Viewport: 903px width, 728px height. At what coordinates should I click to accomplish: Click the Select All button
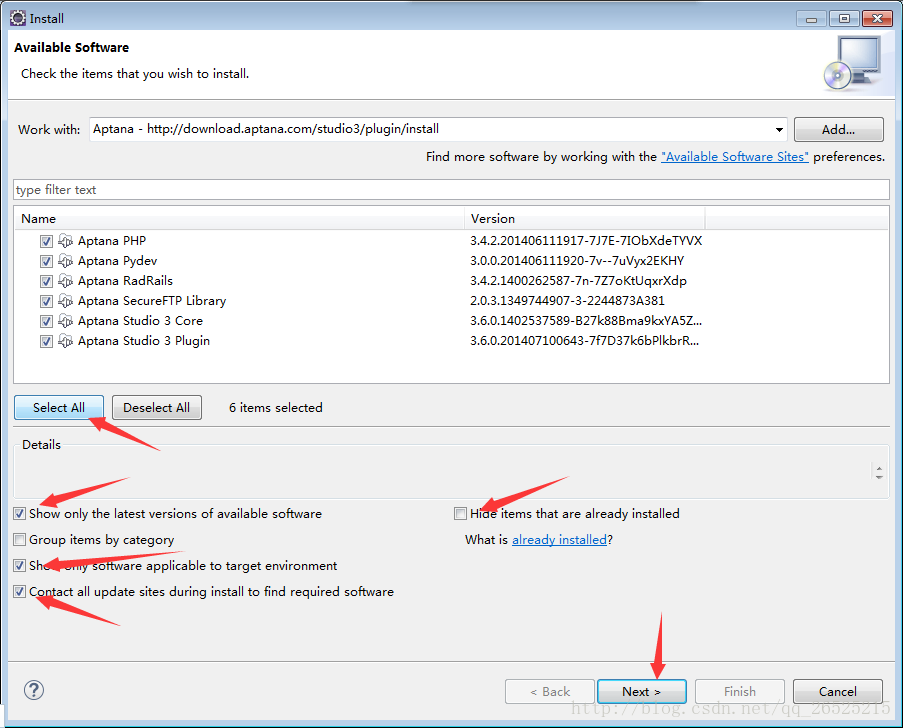[x=59, y=408]
